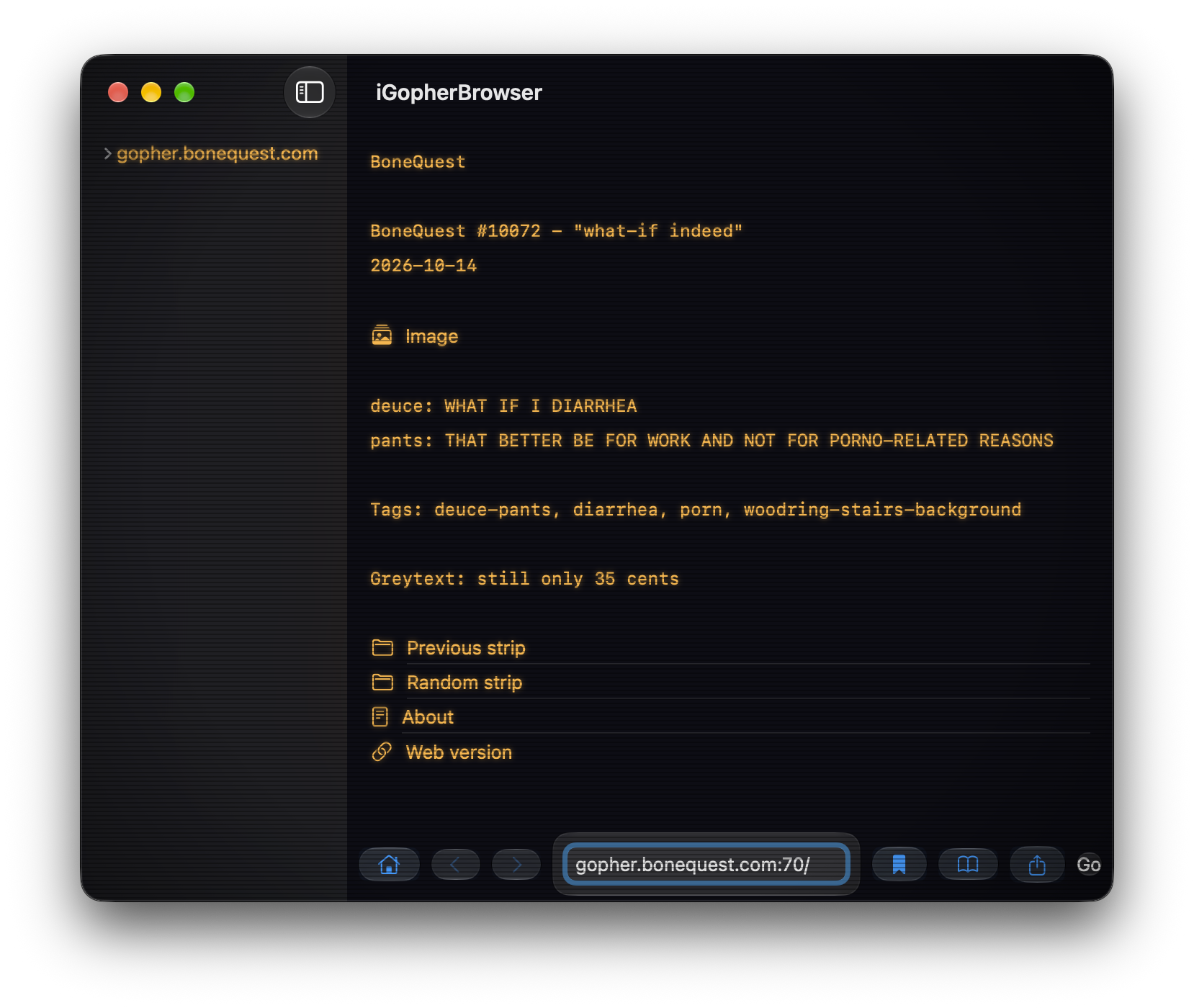Click the Previous strip folder icon

tap(382, 647)
